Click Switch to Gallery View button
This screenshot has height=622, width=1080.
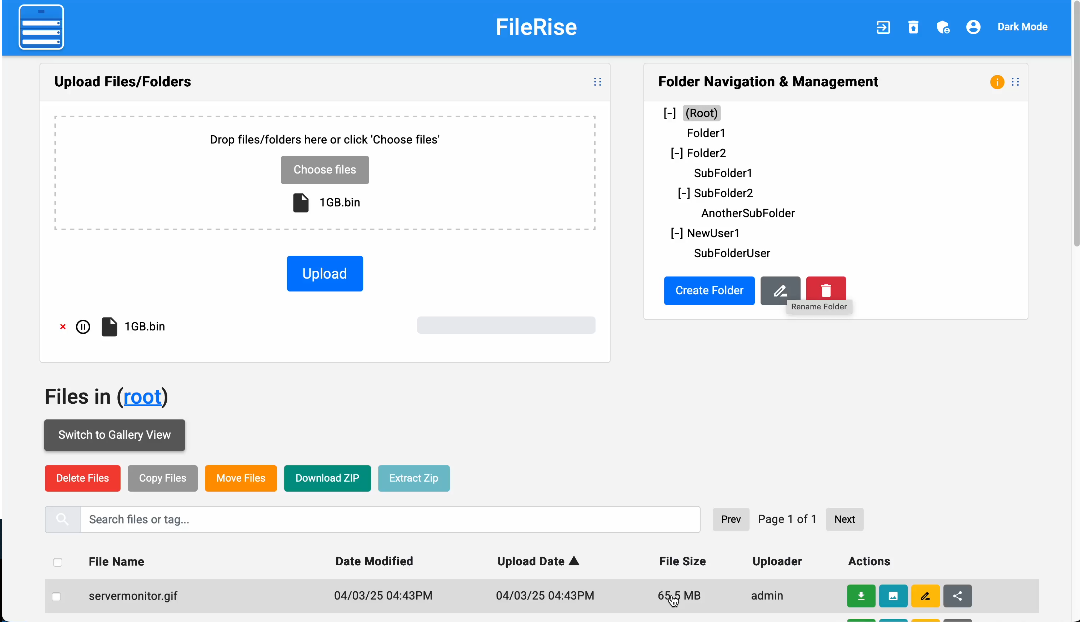click(x=114, y=435)
